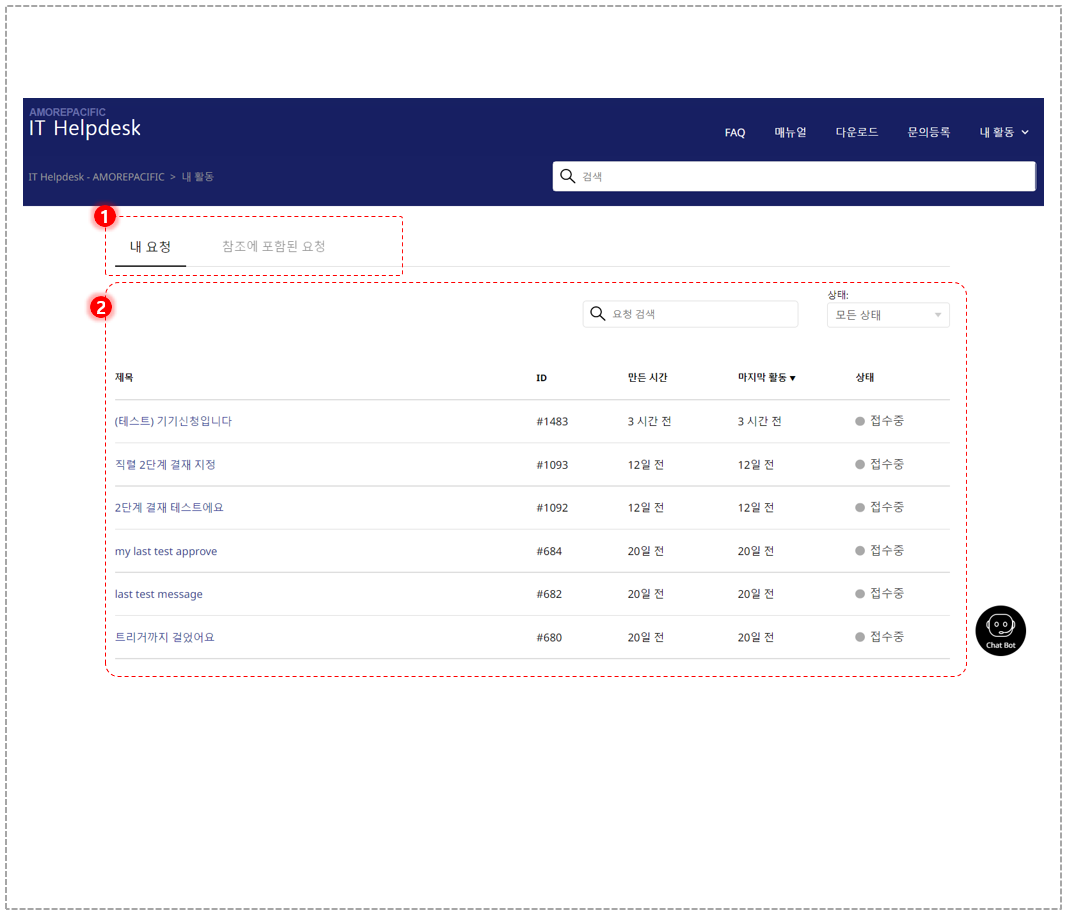This screenshot has width=1068, height=915.
Task: Click the 모든 상태 dropdown arrow
Action: click(938, 315)
